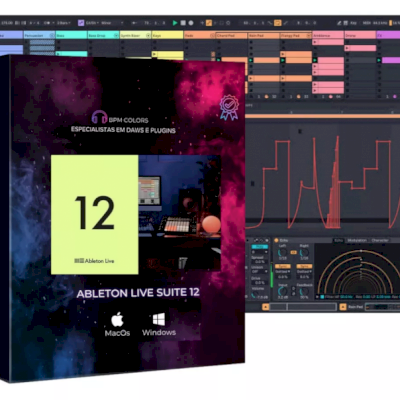
Task: Launch the pink clip in Drone track
Action: click(x=347, y=48)
